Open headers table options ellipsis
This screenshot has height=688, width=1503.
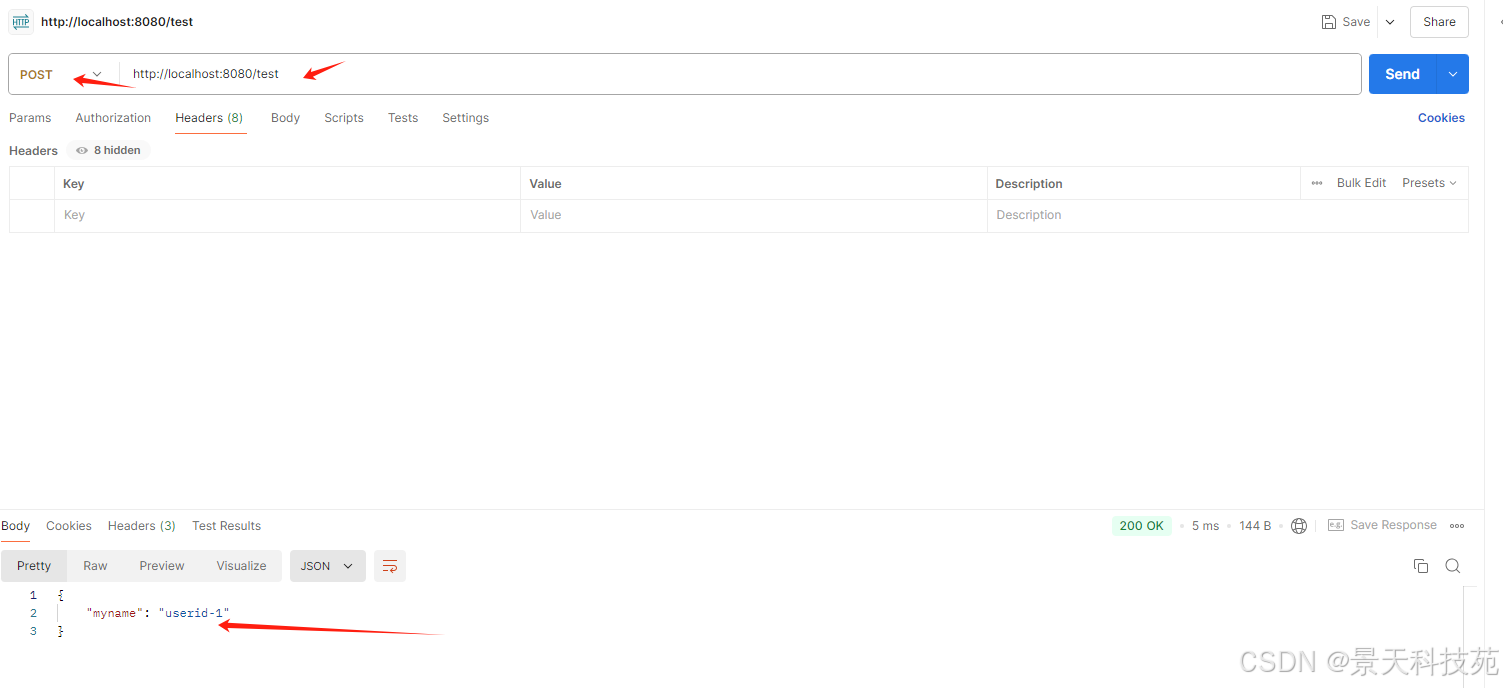(x=1317, y=183)
